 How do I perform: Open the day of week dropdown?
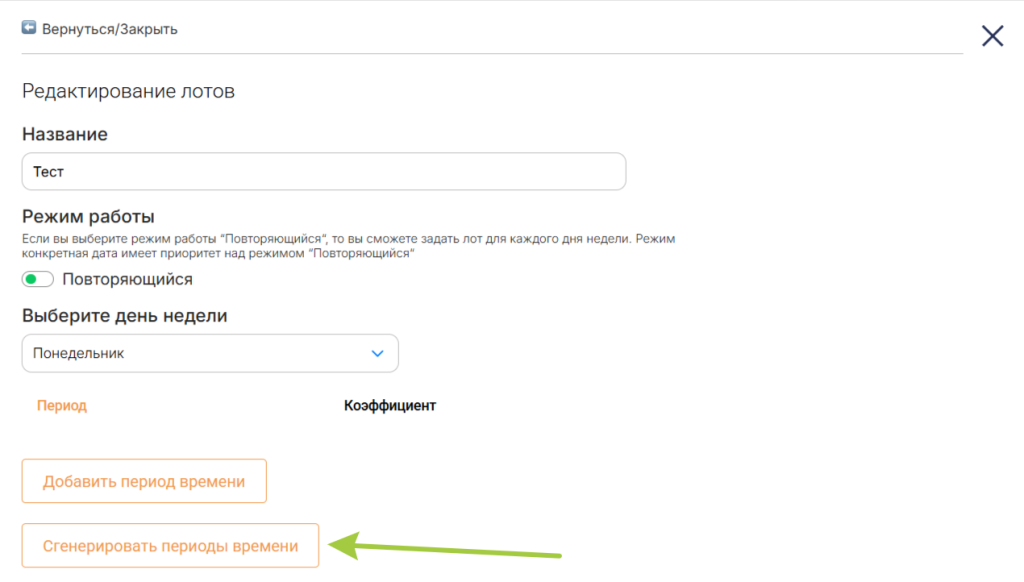(210, 353)
